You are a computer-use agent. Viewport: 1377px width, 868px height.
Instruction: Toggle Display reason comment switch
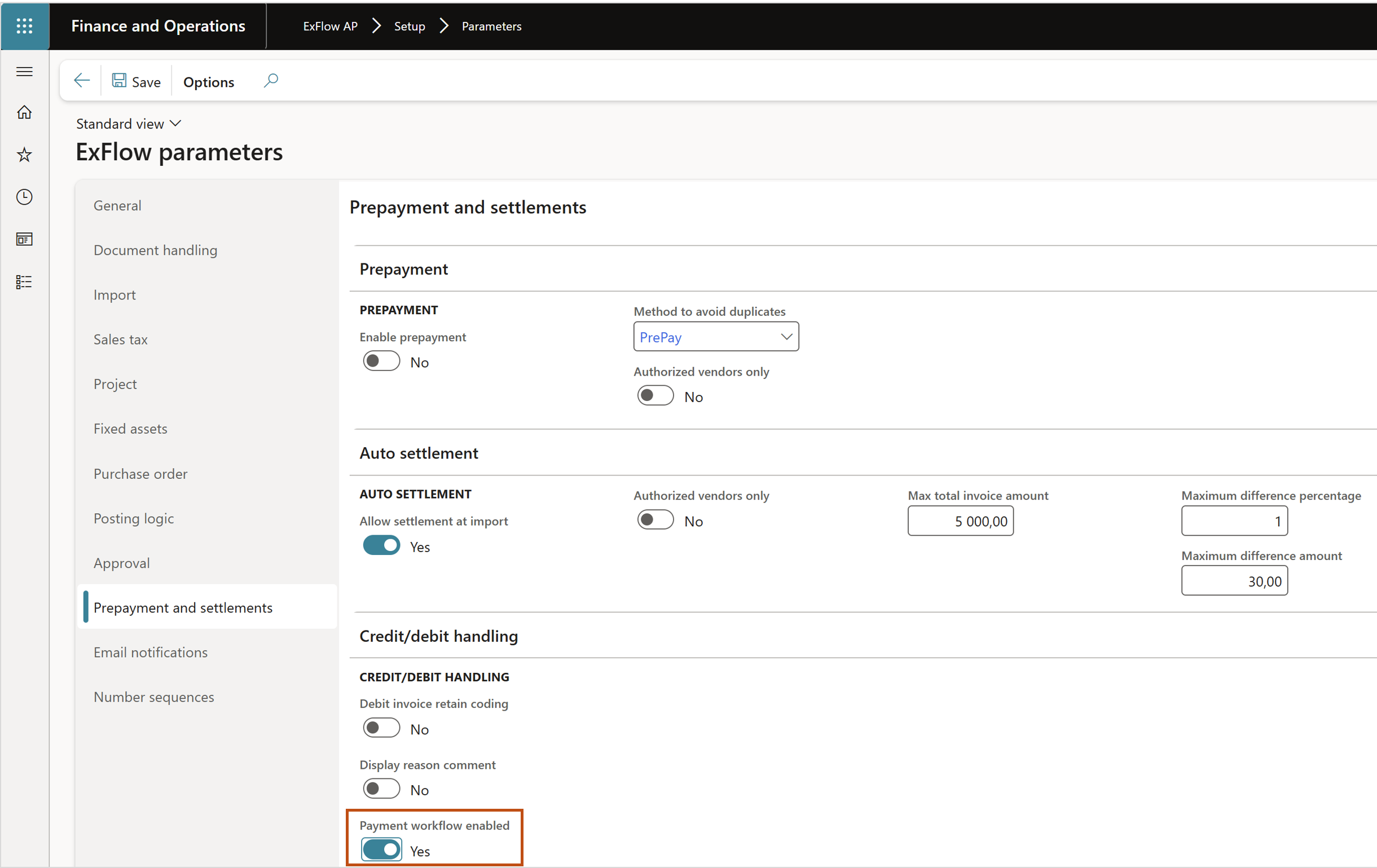[381, 789]
